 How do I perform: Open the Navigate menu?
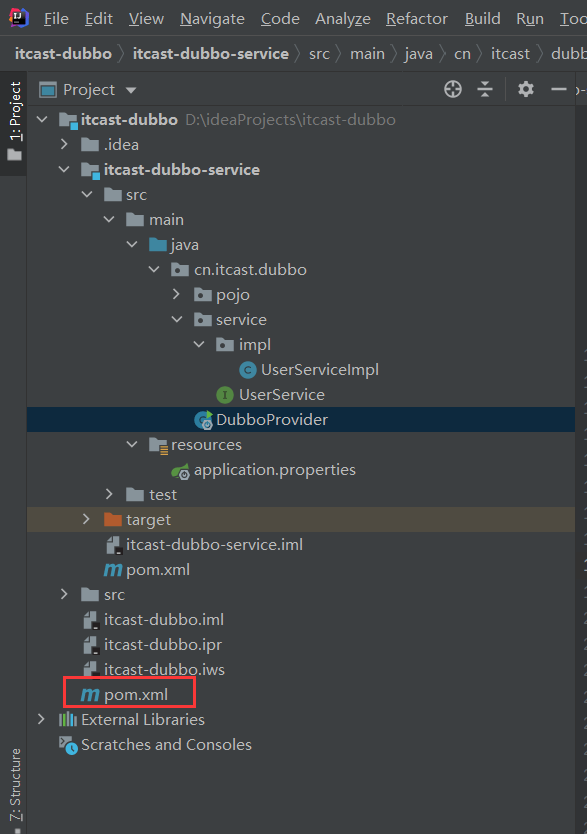[x=212, y=18]
